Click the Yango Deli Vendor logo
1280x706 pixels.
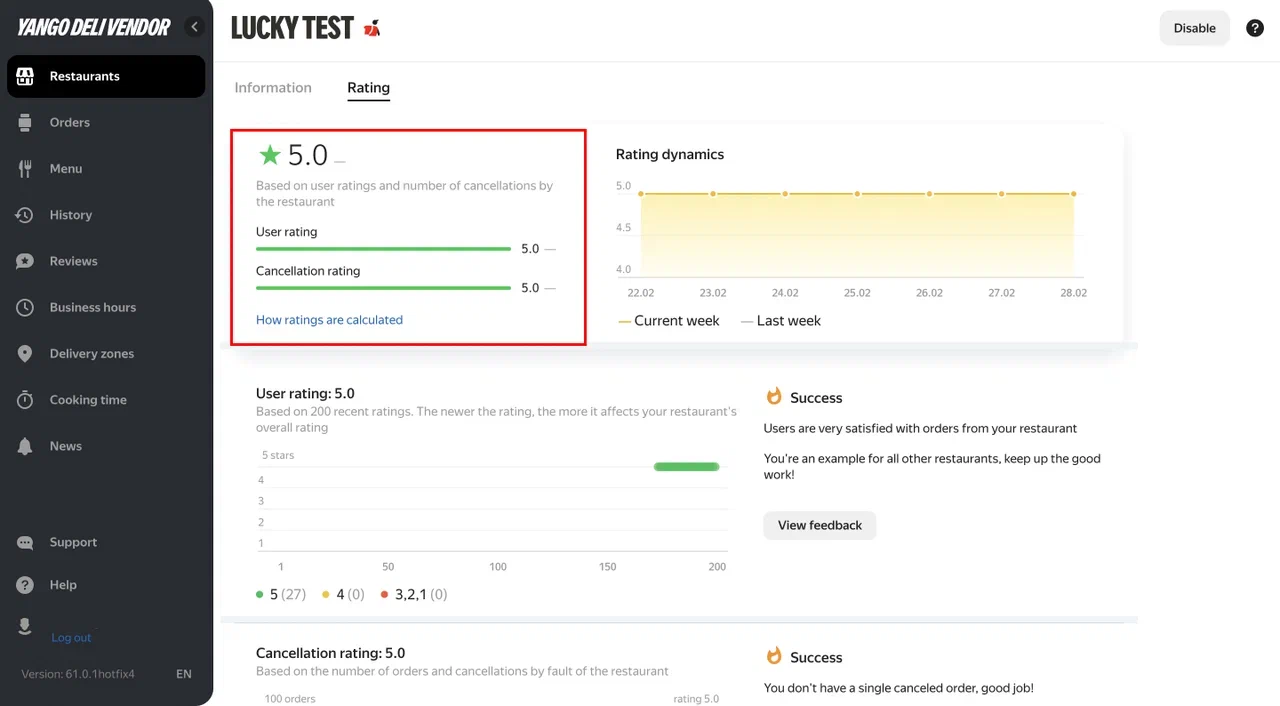pos(93,28)
